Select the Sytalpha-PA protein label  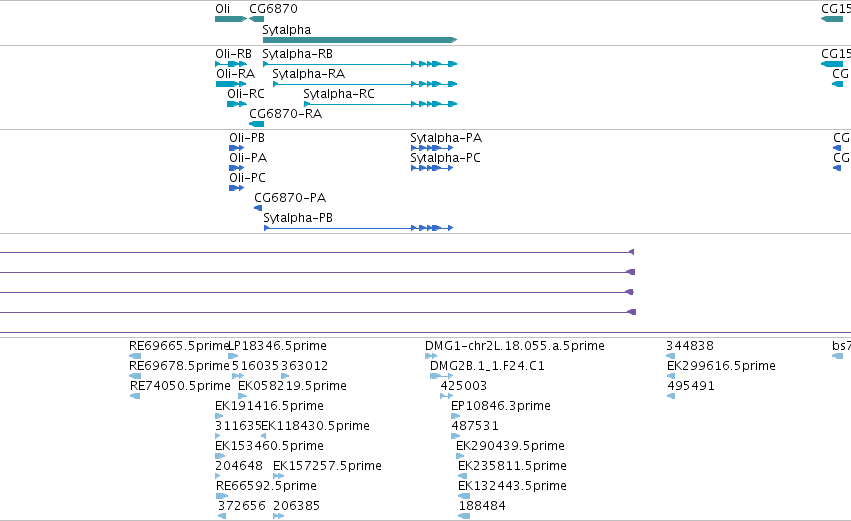pyautogui.click(x=446, y=138)
